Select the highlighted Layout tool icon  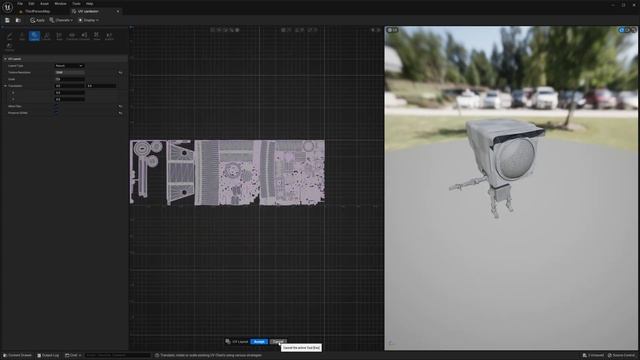(x=34, y=36)
